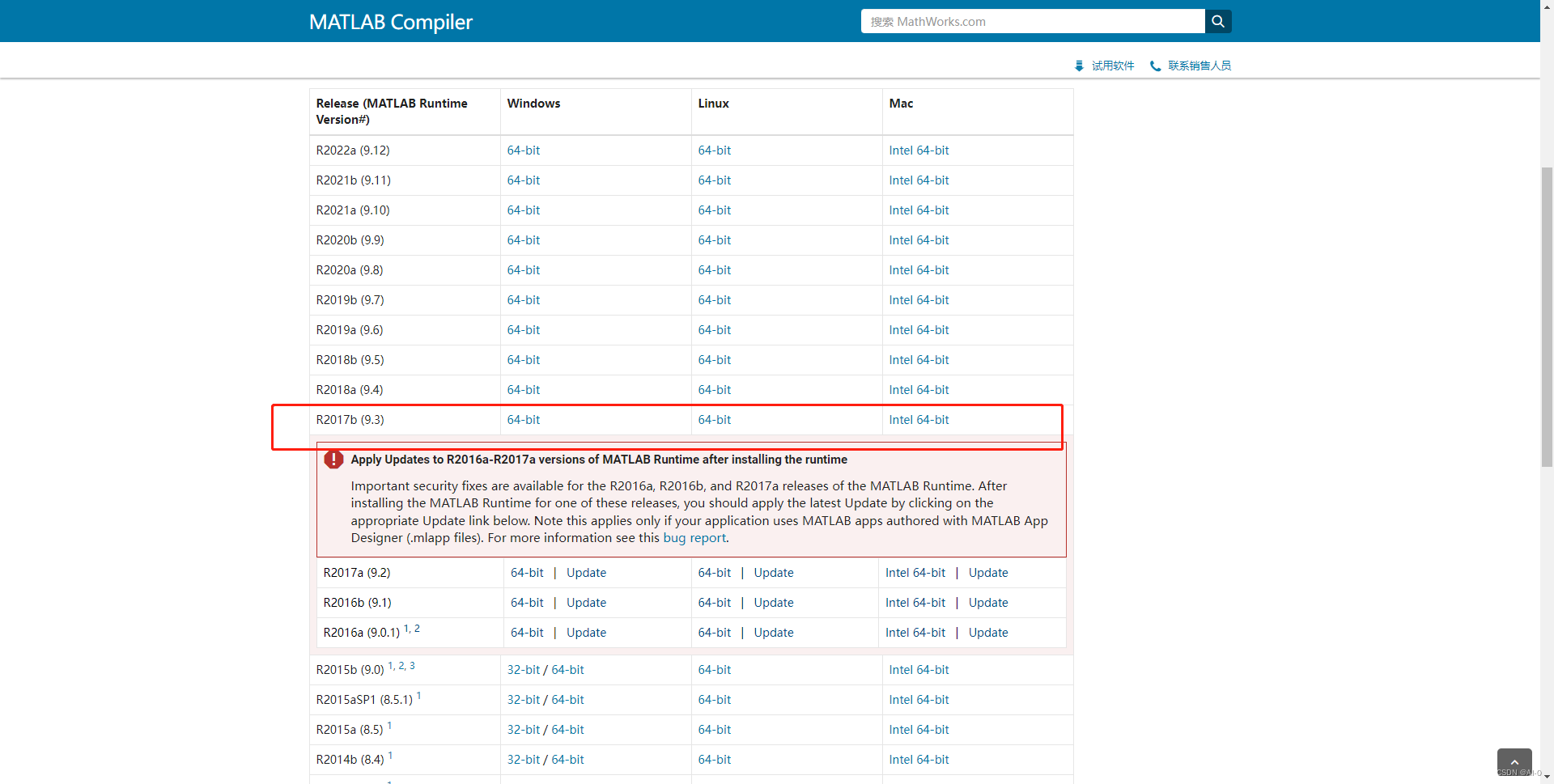1554x784 pixels.
Task: Download R2019b Windows 64-bit runtime
Action: (524, 300)
